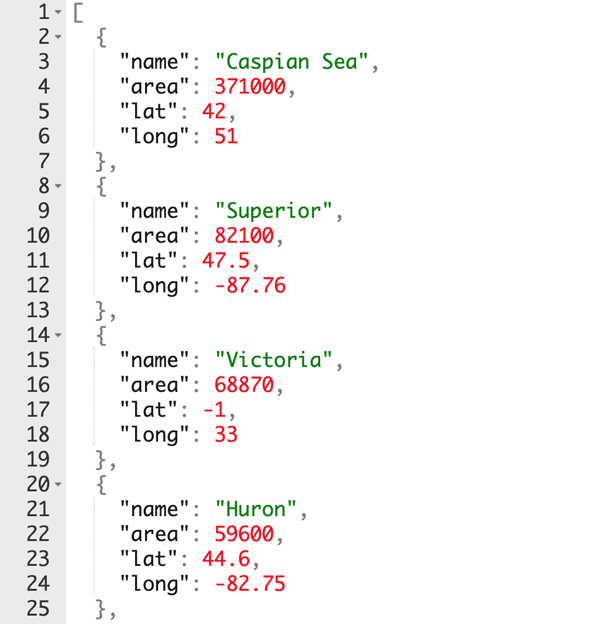Click line number 13 in the gutter

pos(38,310)
